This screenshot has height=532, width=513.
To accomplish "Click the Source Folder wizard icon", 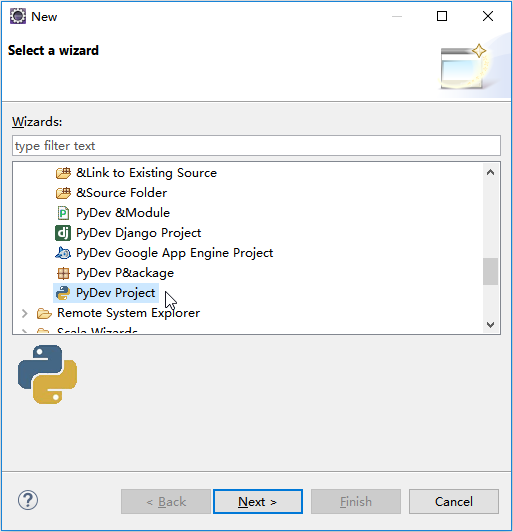I will 63,193.
